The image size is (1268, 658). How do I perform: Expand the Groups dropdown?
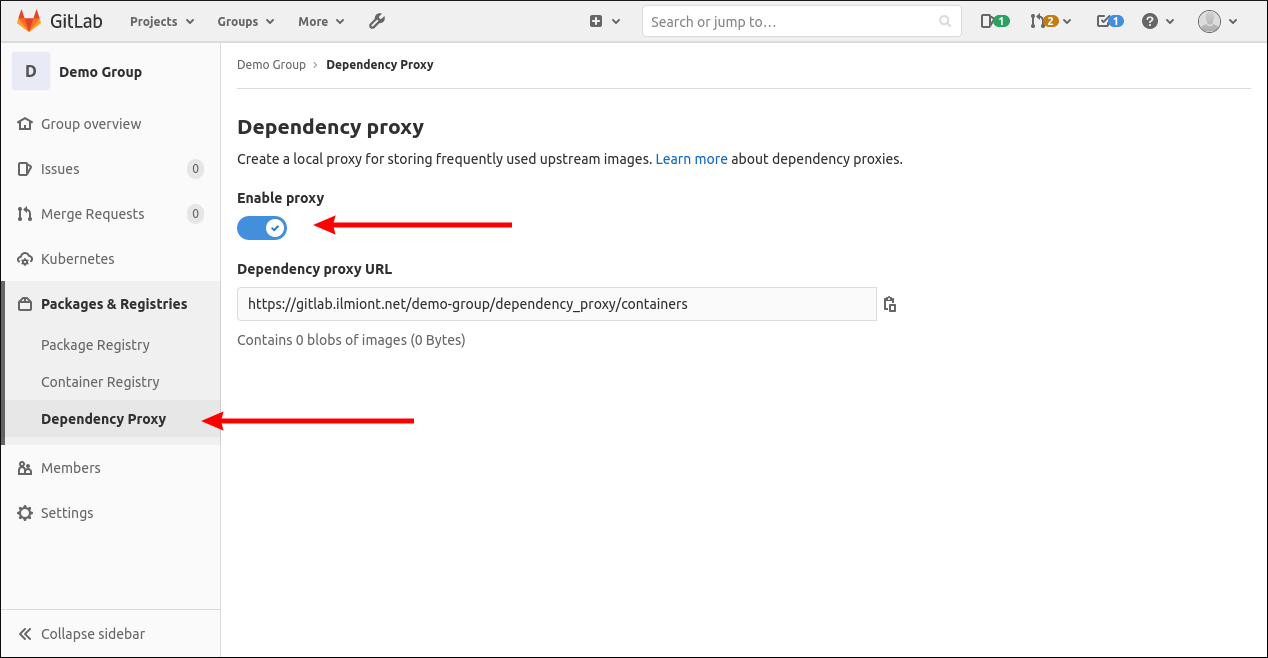[x=246, y=21]
